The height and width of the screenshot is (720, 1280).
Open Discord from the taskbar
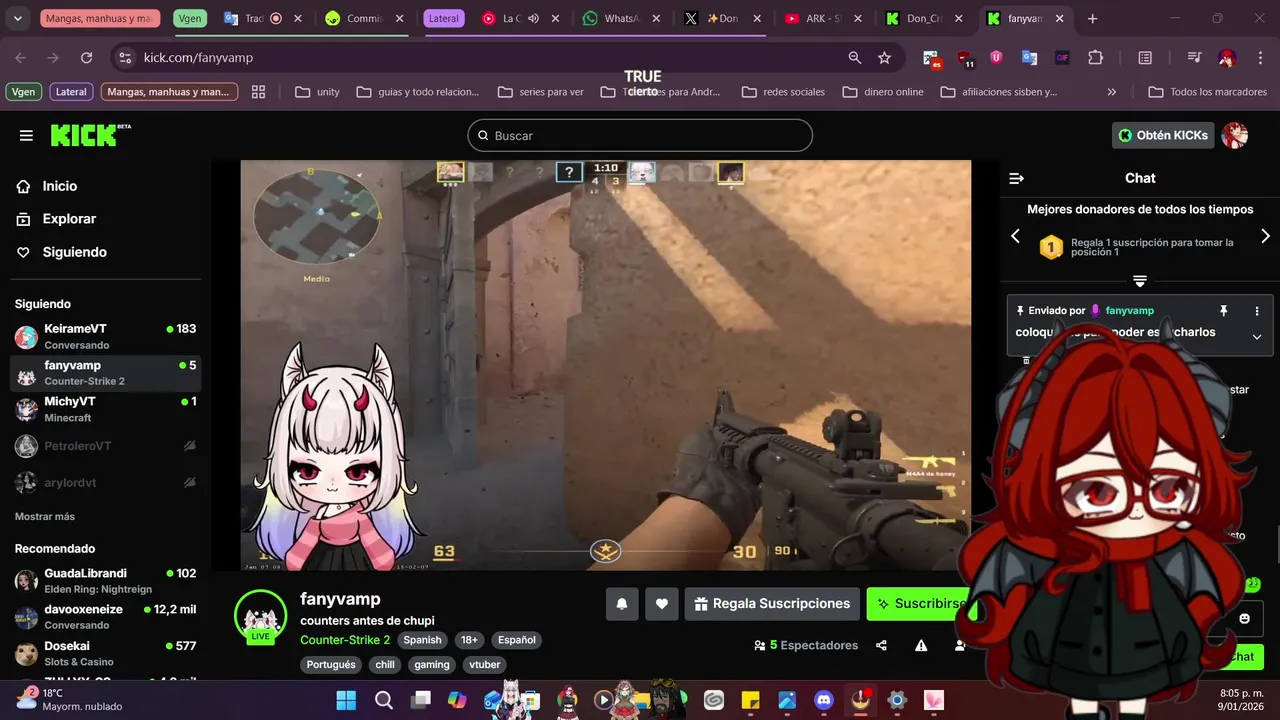(823, 700)
